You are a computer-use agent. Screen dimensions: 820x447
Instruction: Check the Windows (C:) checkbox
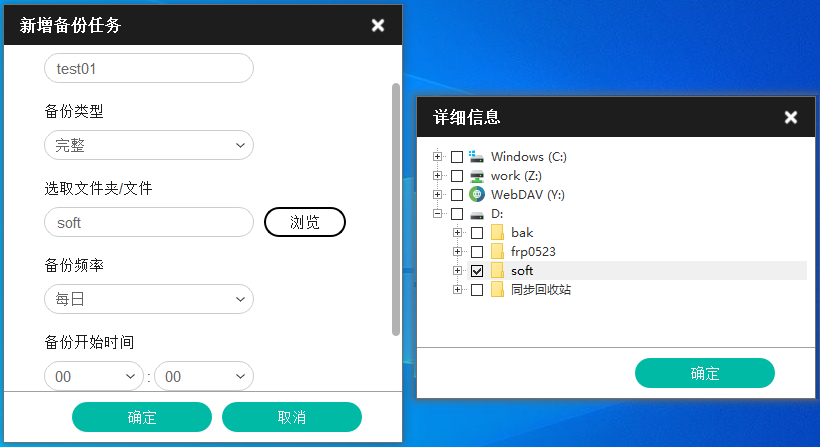click(457, 157)
